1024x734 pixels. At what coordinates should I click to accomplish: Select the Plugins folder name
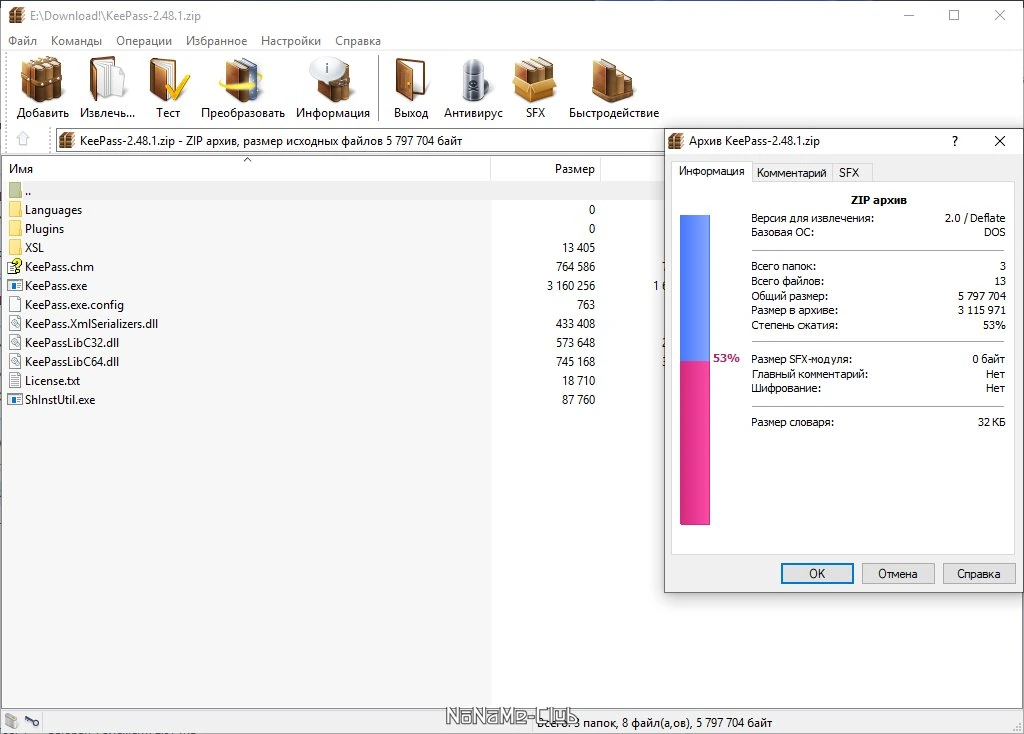coord(44,229)
